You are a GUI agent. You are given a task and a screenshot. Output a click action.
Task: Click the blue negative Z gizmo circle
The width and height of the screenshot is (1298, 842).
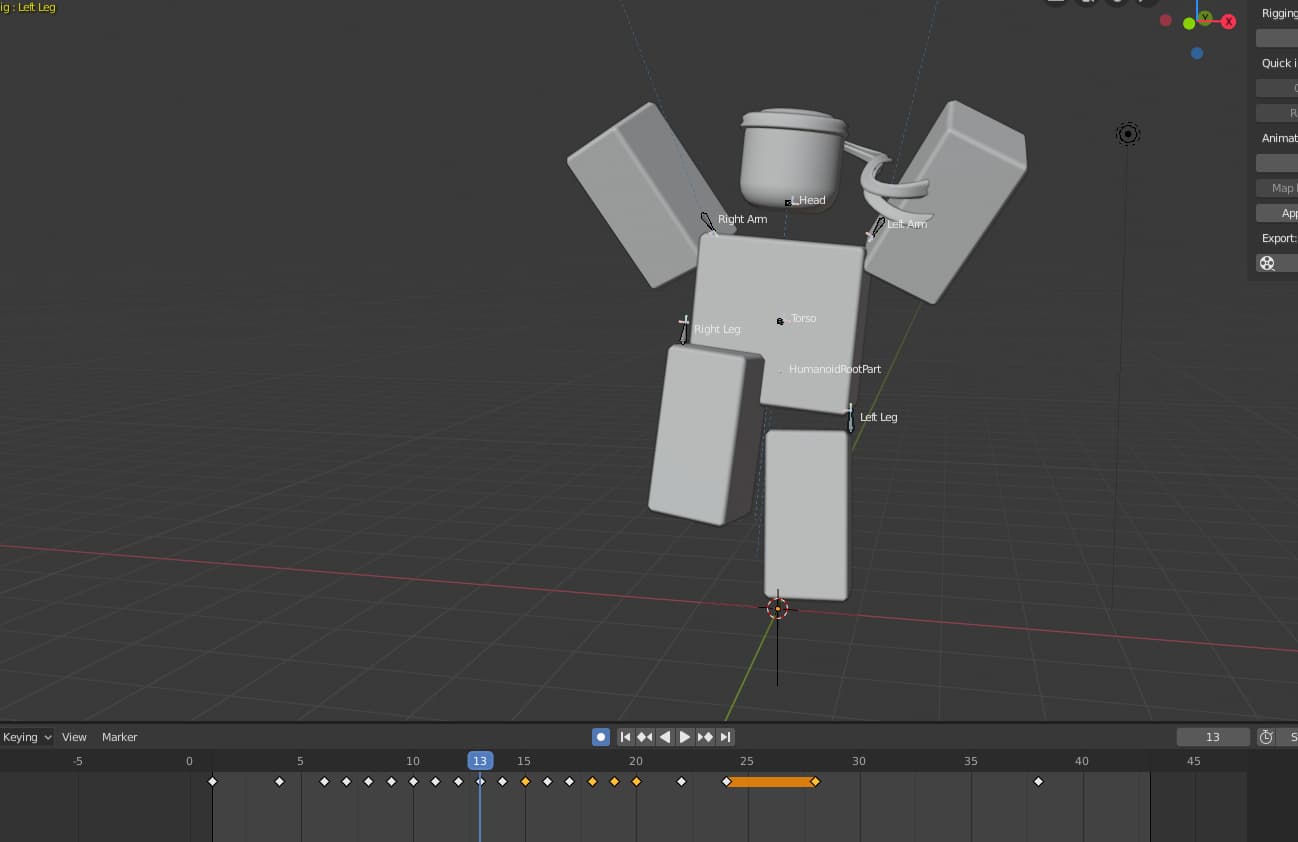[1197, 53]
